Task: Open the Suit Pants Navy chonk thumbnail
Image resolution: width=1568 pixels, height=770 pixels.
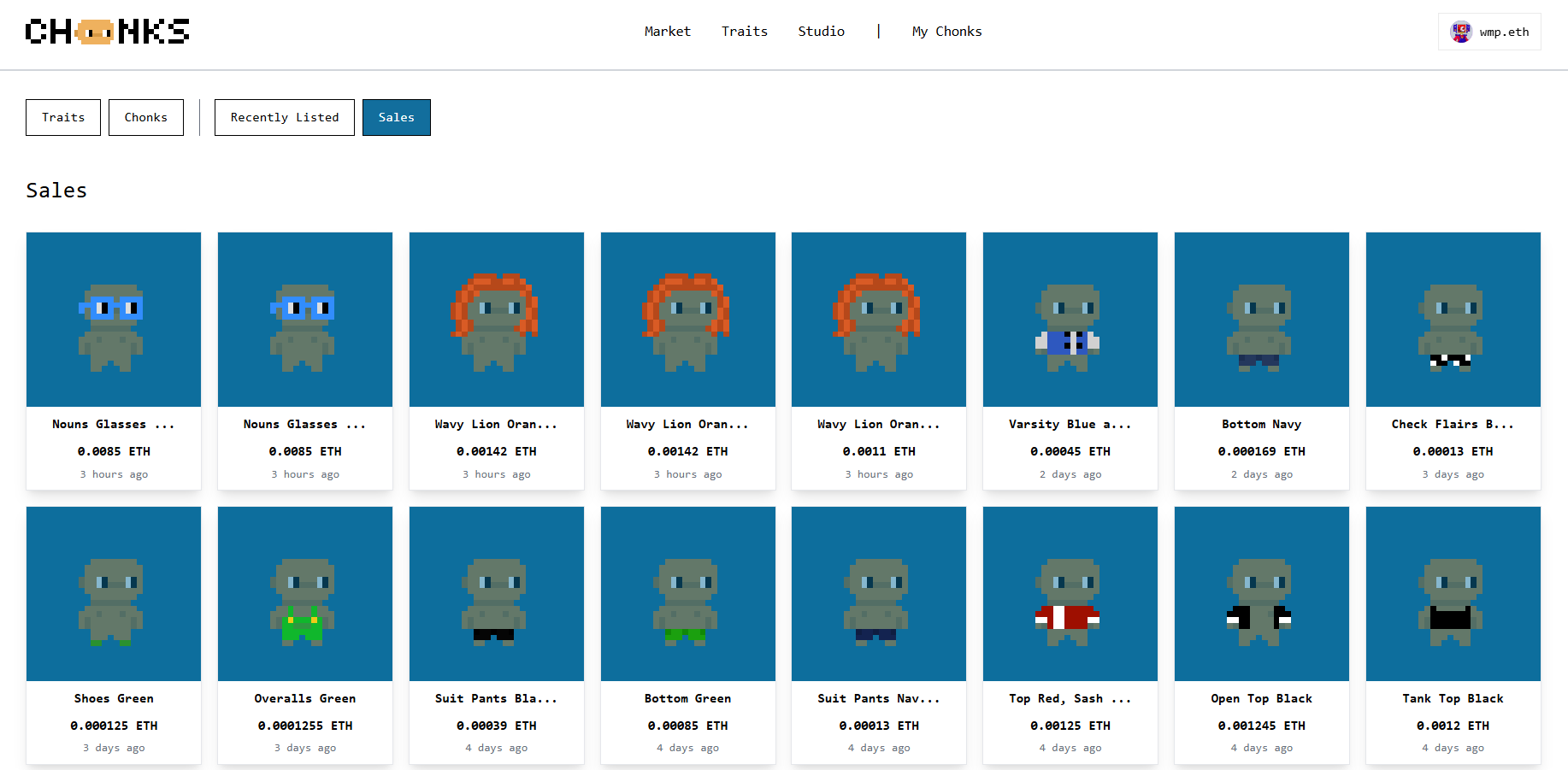Action: [x=879, y=594]
